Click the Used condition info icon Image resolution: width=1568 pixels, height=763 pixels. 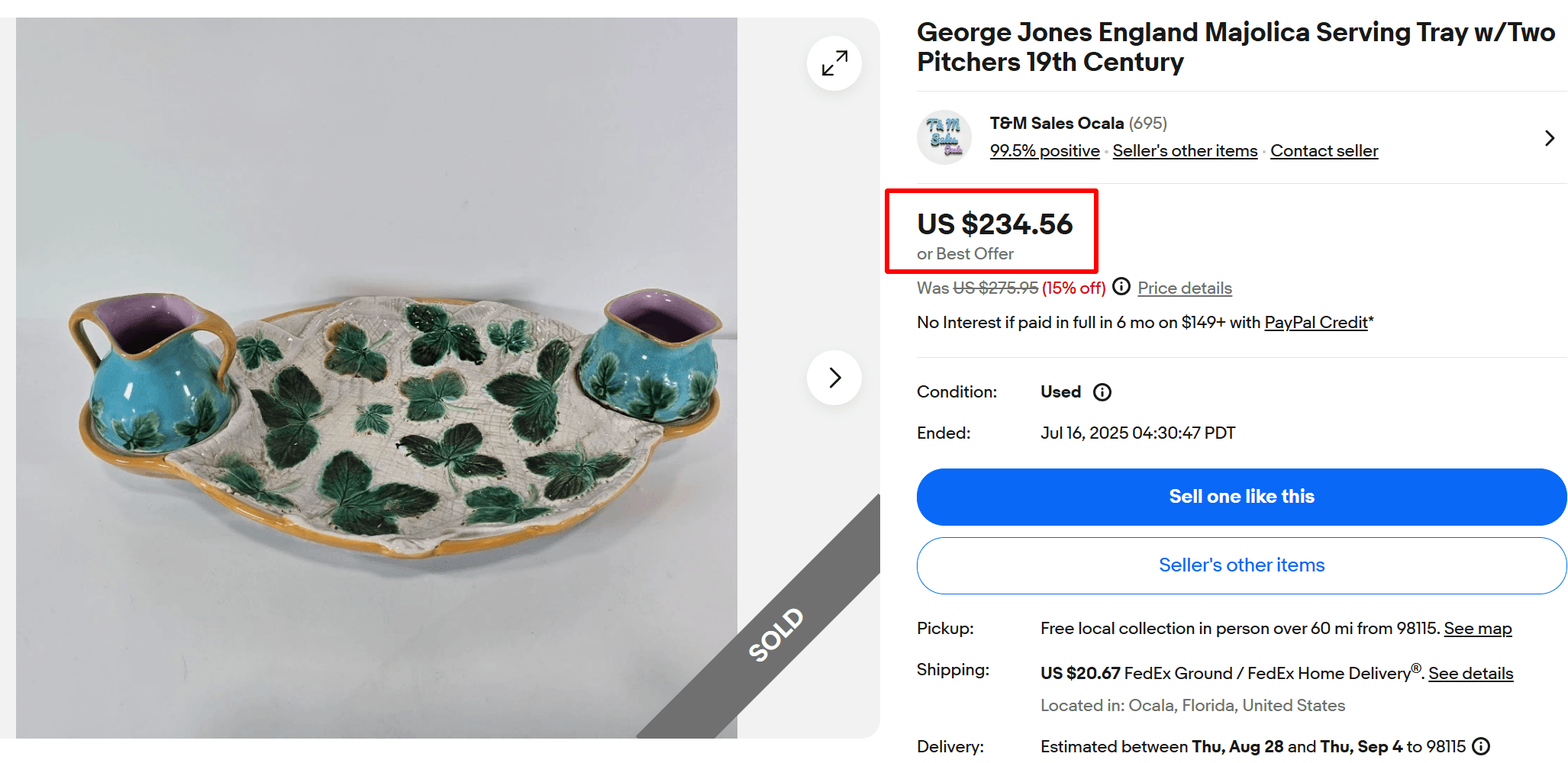tap(1102, 391)
